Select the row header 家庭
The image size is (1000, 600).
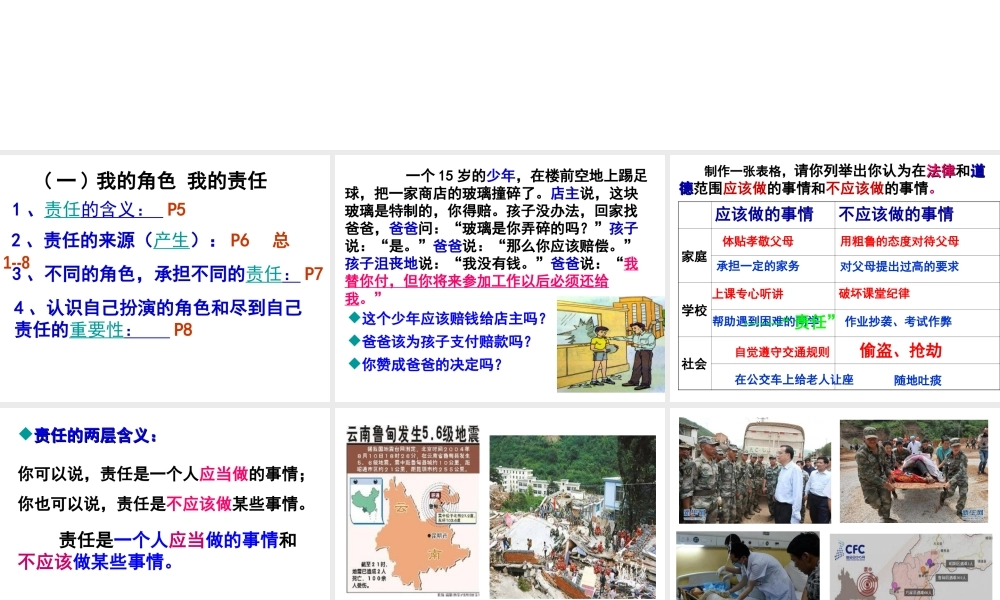coord(694,256)
